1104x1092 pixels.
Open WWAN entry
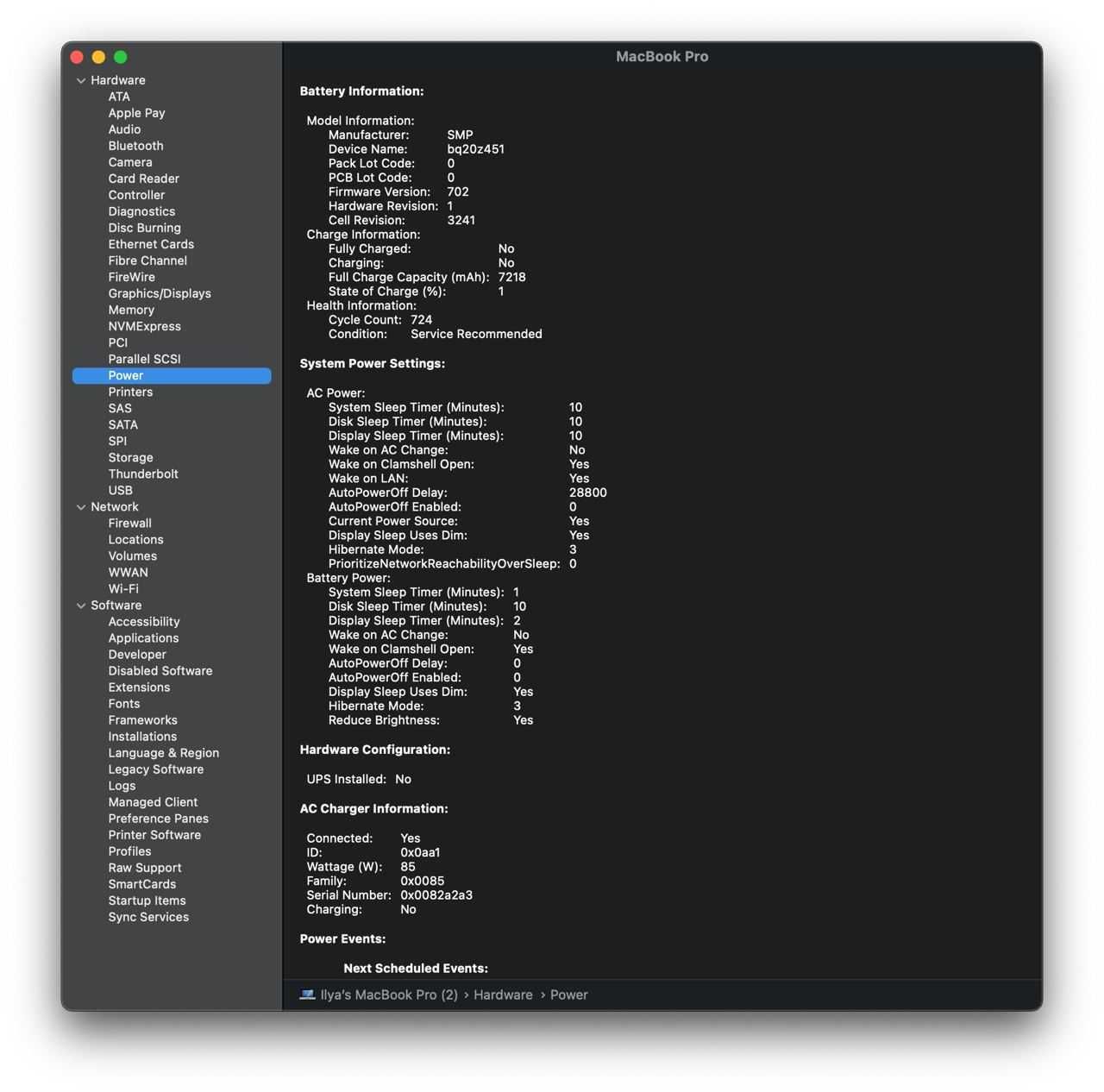pyautogui.click(x=129, y=573)
